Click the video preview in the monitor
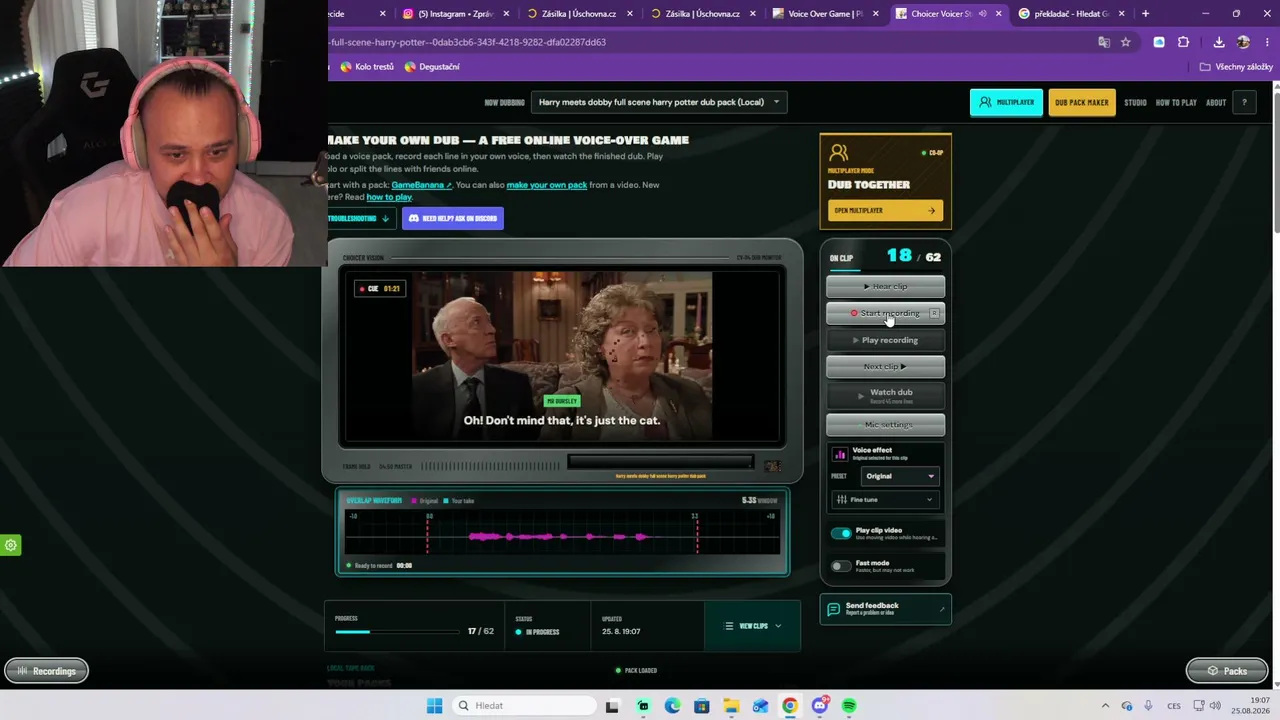Screen dimensions: 1280x720 (x=561, y=356)
